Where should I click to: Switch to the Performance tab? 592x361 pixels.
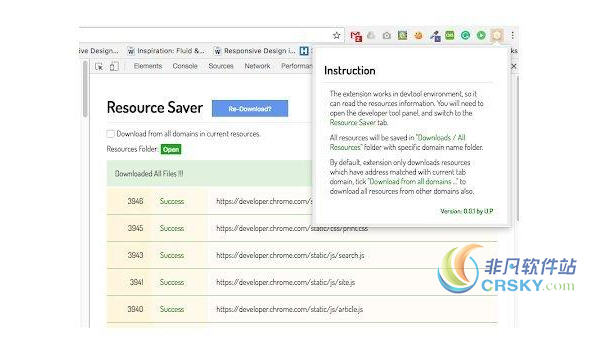point(297,66)
